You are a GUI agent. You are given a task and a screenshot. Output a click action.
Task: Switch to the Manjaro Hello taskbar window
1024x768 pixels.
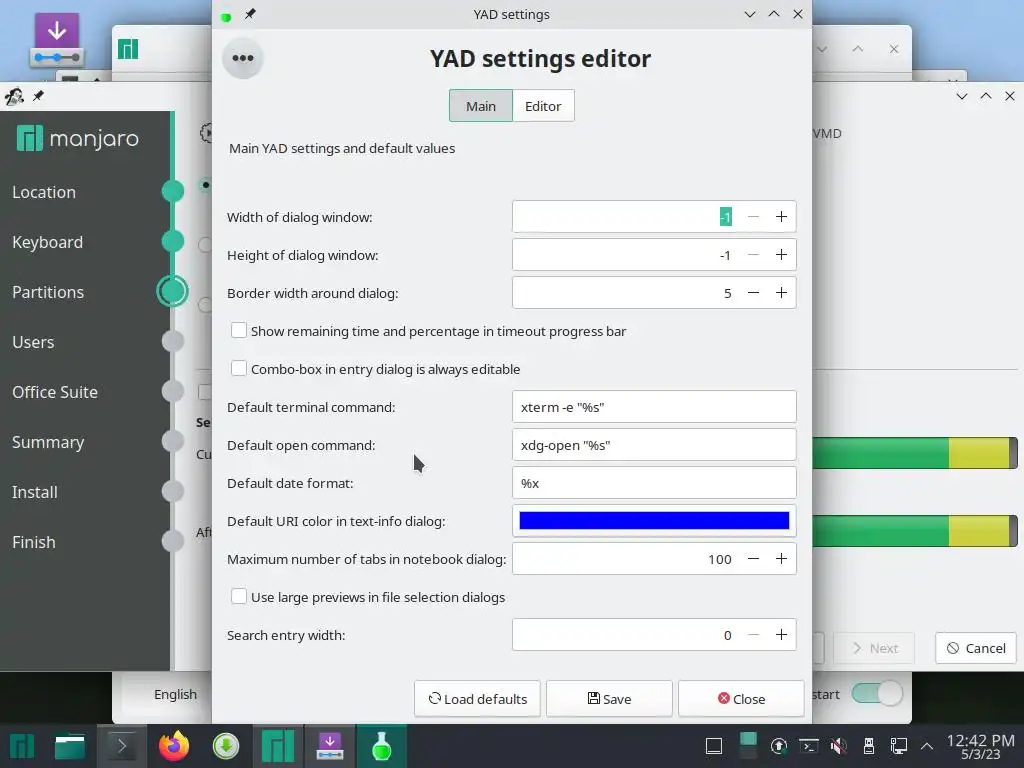point(278,746)
